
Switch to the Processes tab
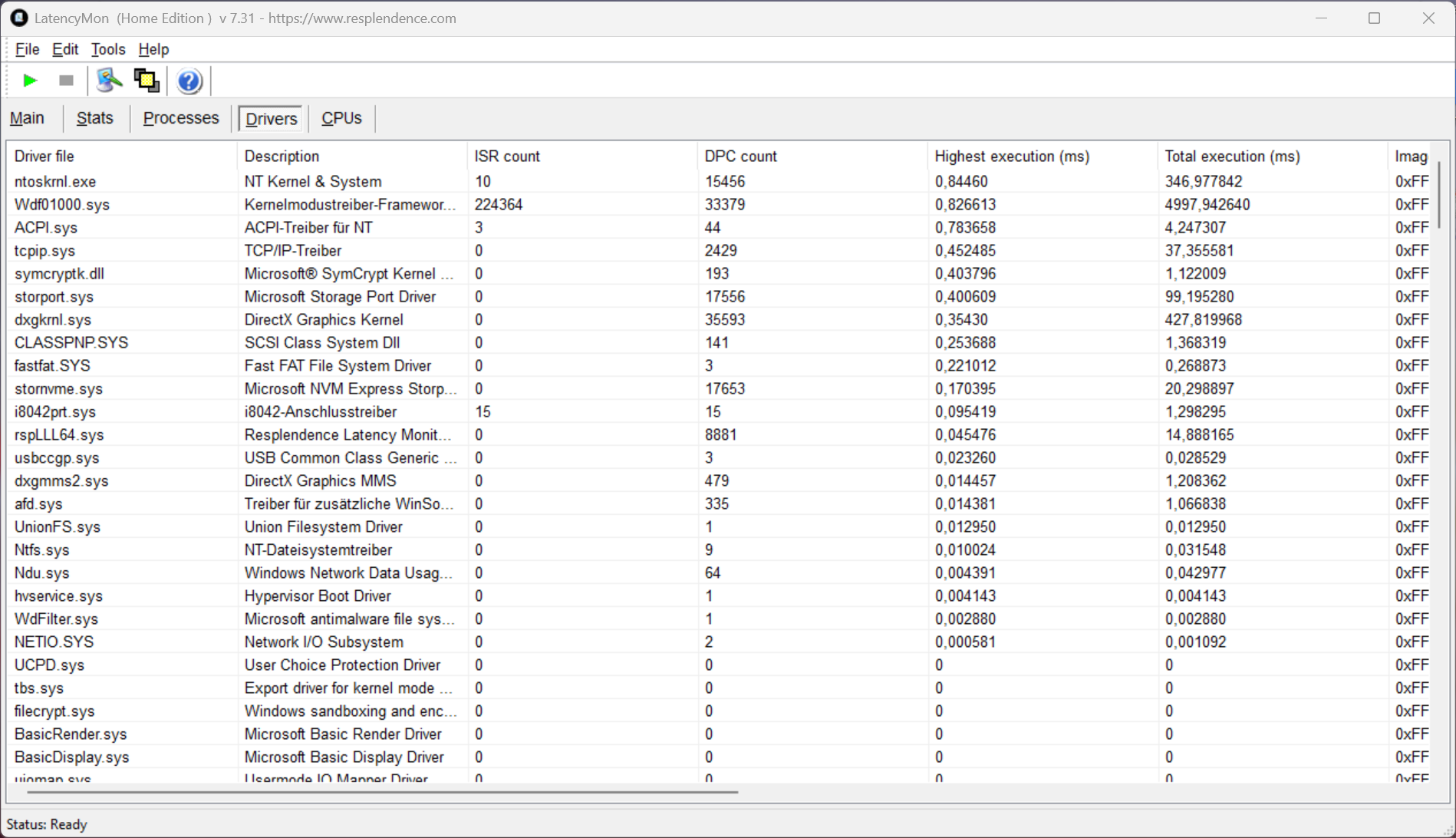181,118
